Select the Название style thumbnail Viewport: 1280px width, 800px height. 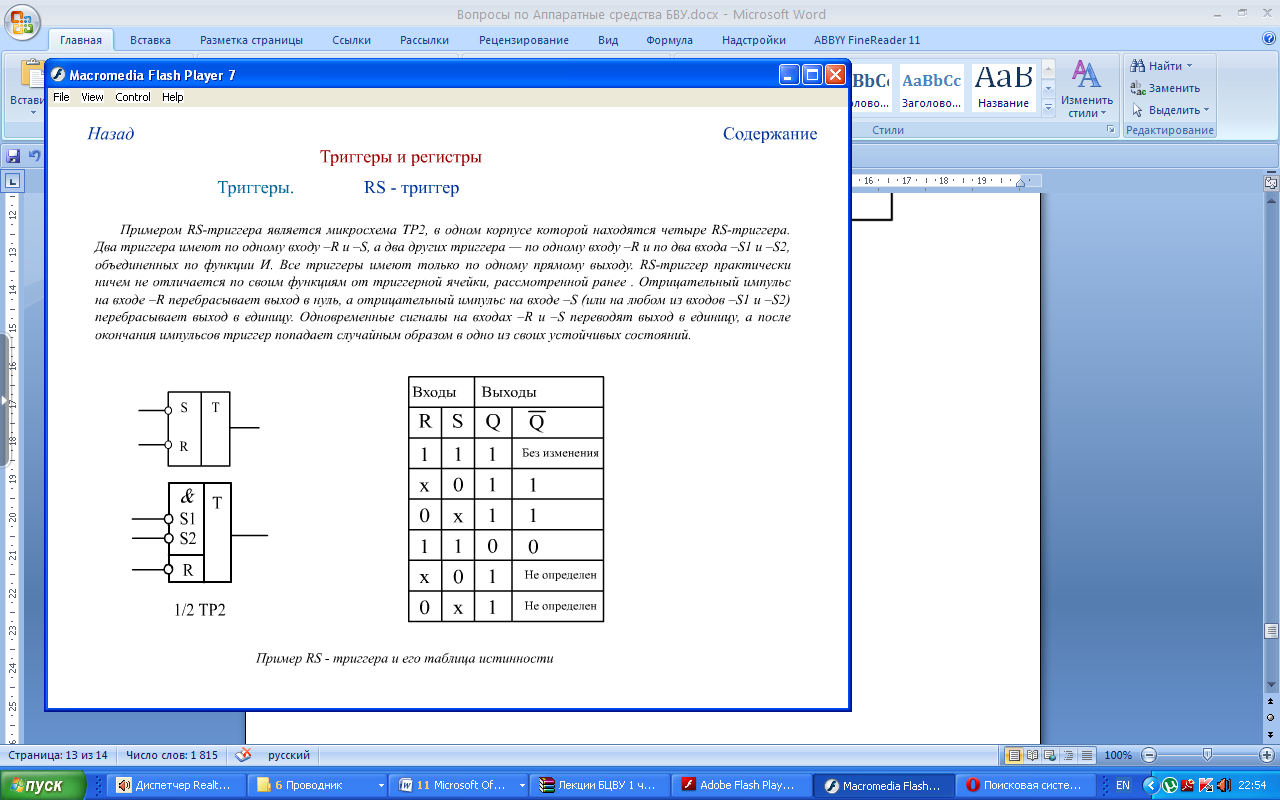click(x=1003, y=88)
